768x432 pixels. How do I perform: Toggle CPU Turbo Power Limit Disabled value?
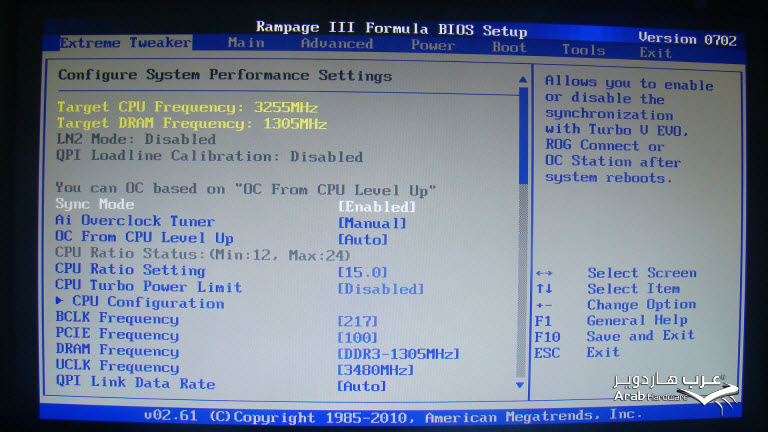point(381,288)
